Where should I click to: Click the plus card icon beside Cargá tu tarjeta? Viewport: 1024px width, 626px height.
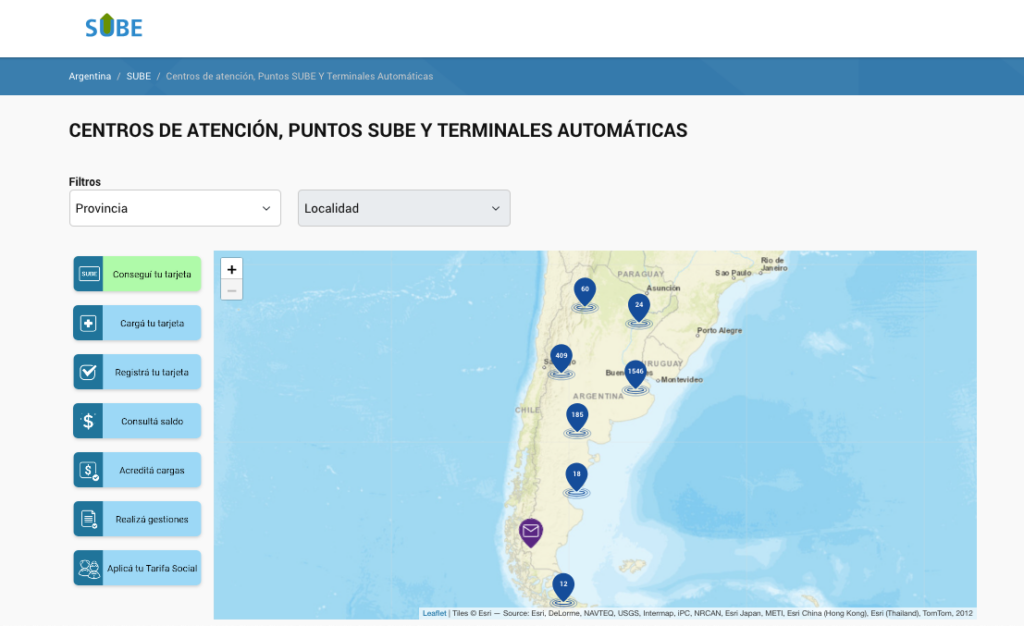(88, 323)
